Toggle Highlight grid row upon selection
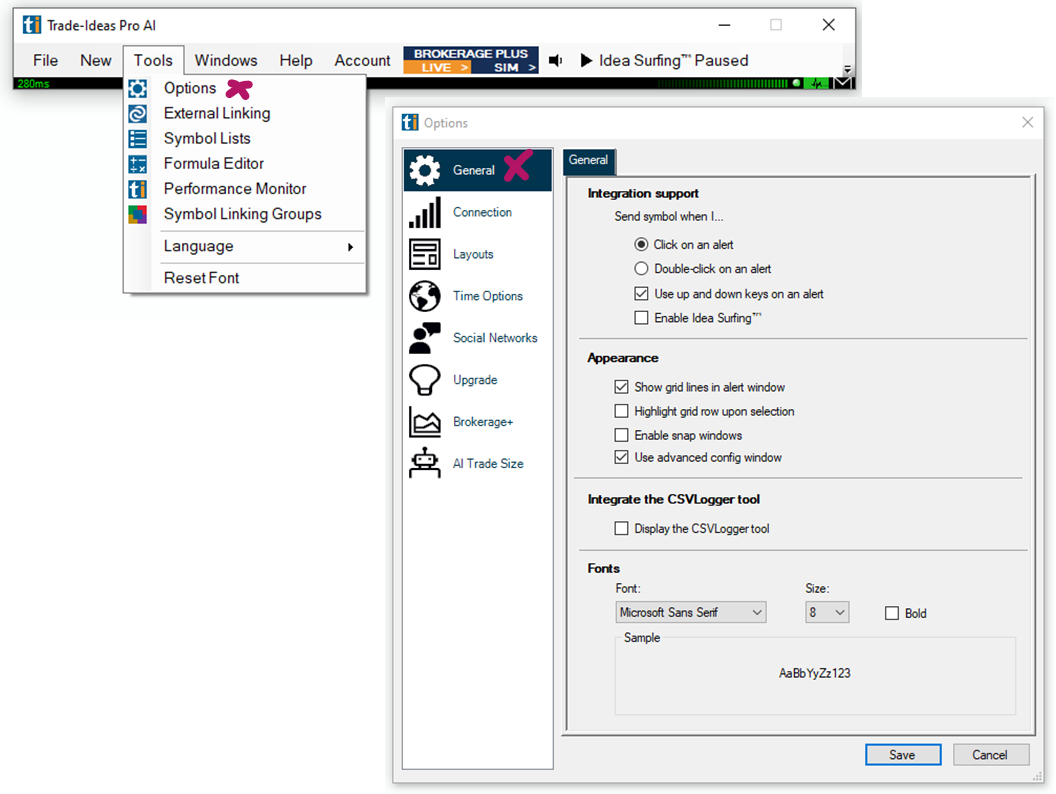Viewport: 1056px width, 794px height. [621, 411]
